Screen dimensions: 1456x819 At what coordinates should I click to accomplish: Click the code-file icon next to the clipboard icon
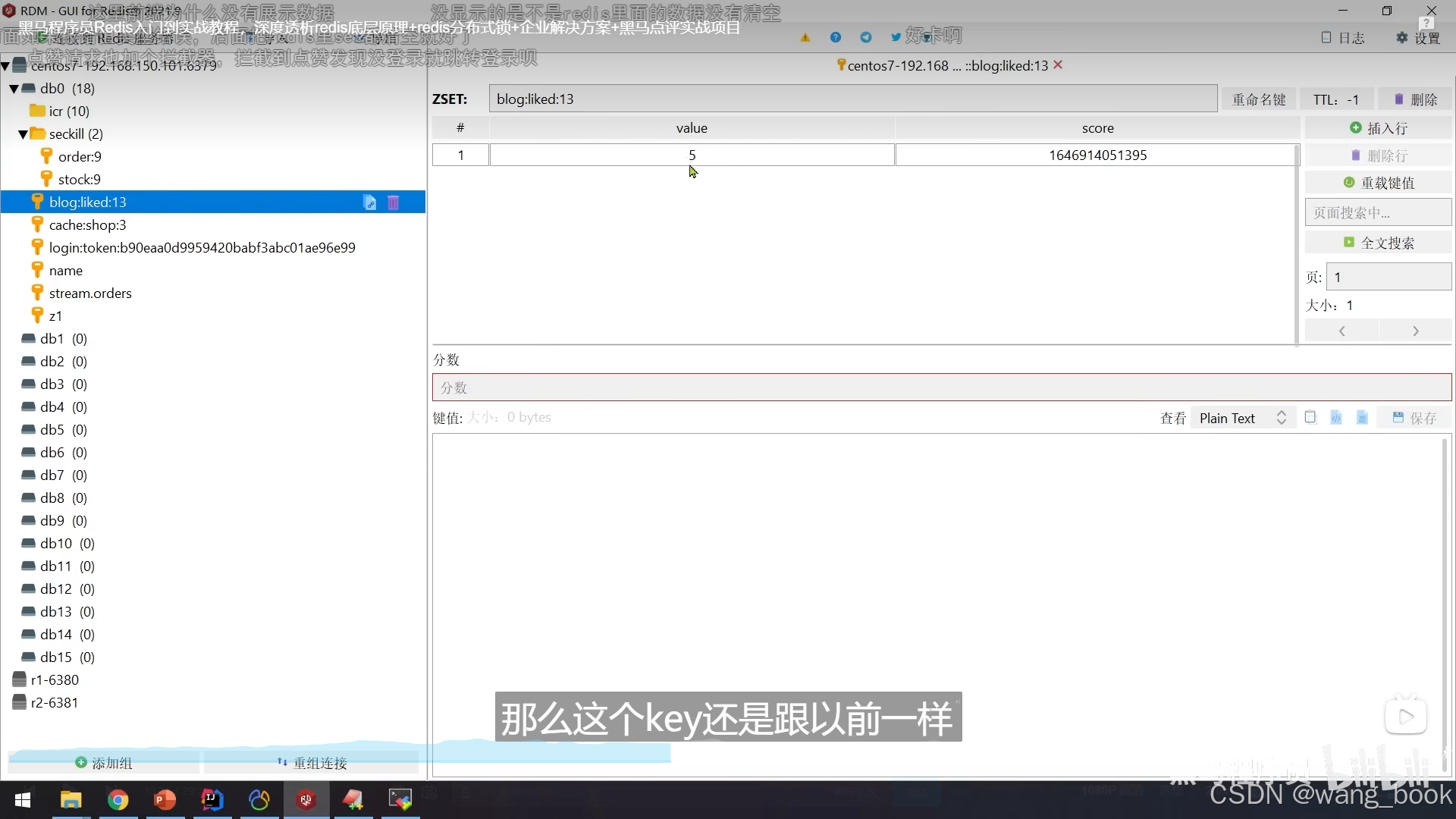(1336, 417)
